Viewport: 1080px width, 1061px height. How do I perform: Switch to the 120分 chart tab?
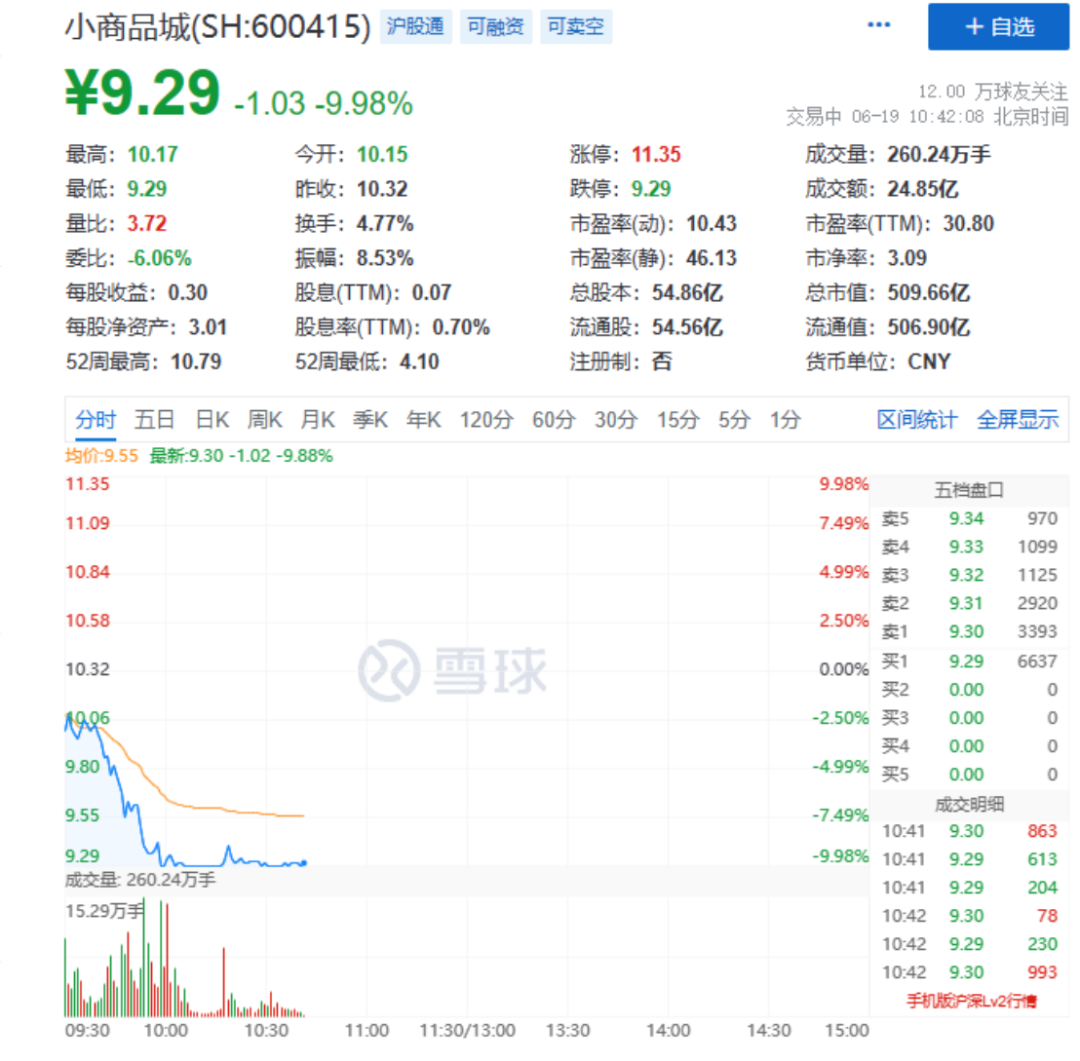click(x=486, y=420)
